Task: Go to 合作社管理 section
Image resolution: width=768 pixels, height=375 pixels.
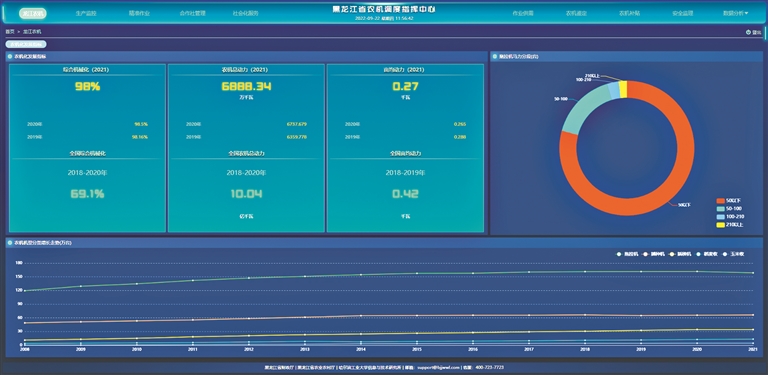Action: 192,14
